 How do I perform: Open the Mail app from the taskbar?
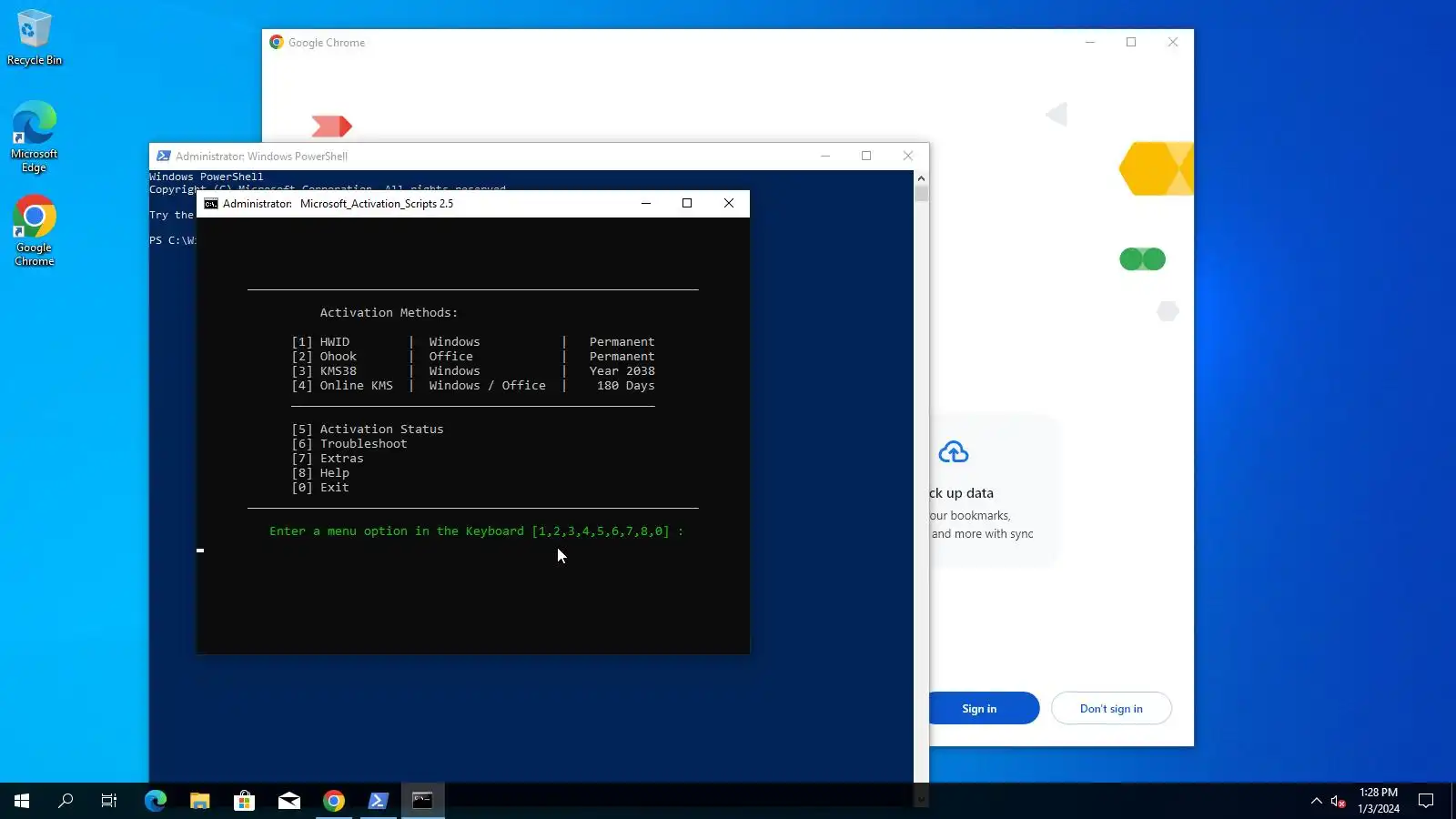[x=289, y=801]
